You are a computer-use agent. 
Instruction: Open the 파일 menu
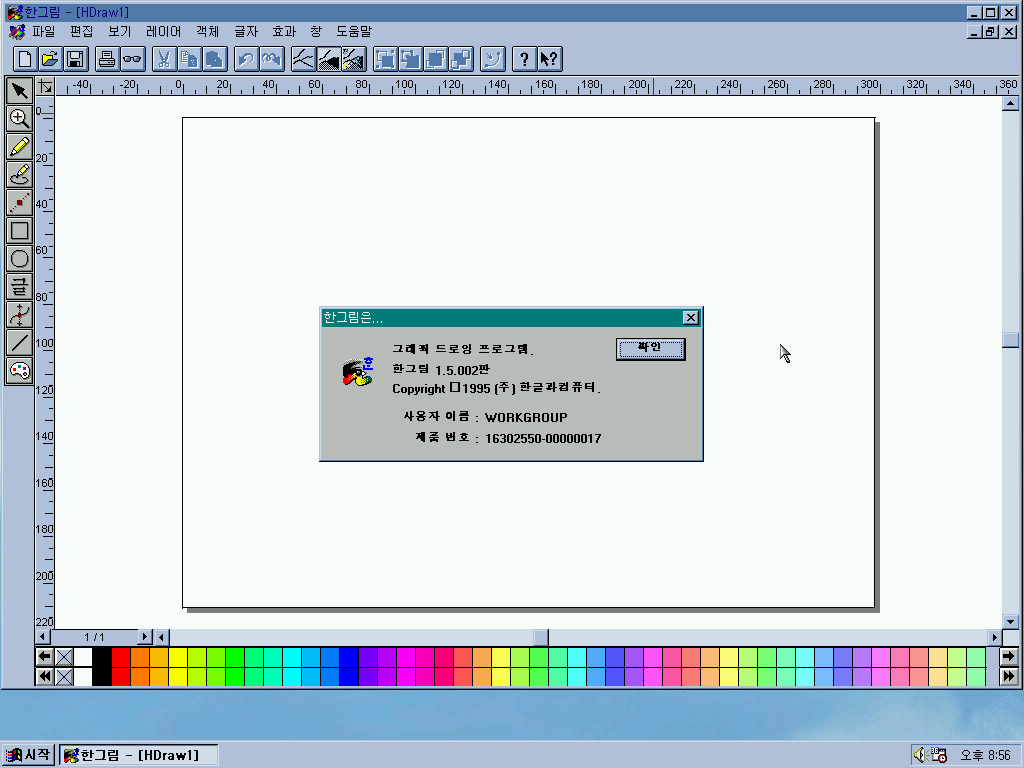[x=44, y=31]
